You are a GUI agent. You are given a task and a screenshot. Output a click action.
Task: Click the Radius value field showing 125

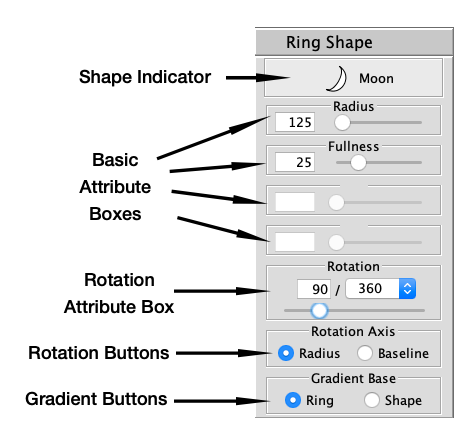click(x=295, y=122)
